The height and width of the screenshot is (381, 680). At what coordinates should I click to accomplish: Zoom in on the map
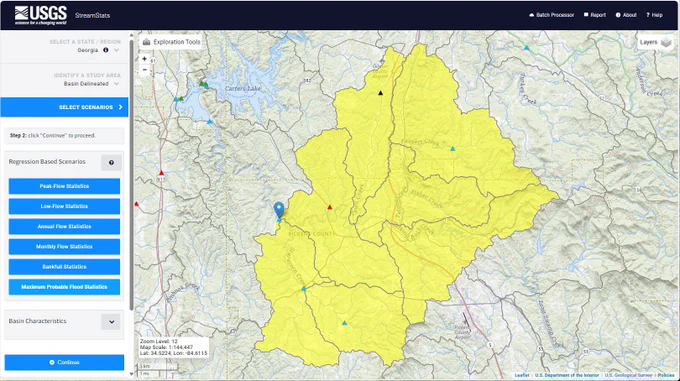[145, 59]
